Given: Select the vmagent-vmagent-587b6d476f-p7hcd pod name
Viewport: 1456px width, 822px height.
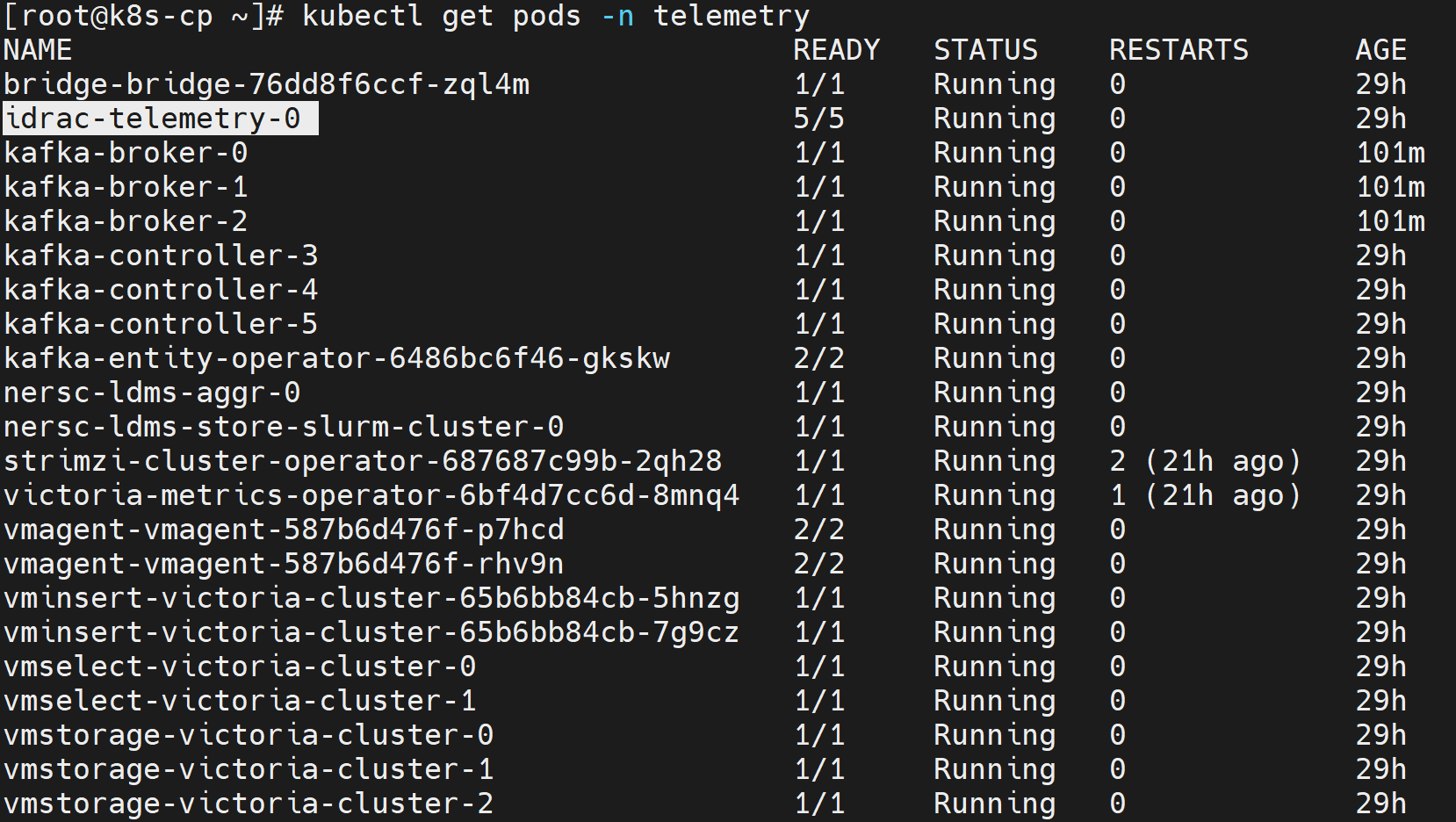Looking at the screenshot, I should pyautogui.click(x=285, y=530).
